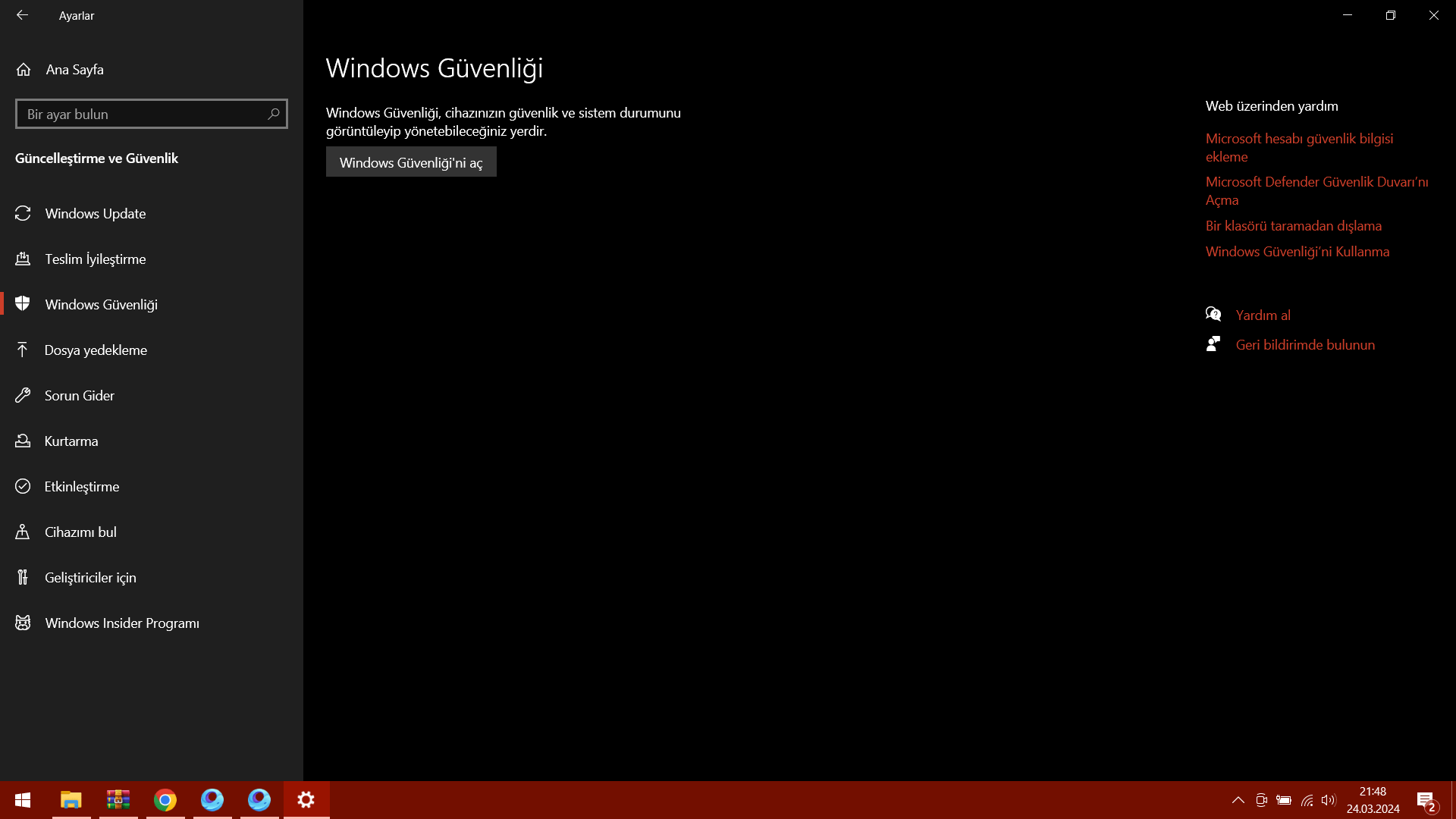Viewport: 1456px width, 819px height.
Task: Maximize or restore the Ayarlar window
Action: pos(1391,15)
